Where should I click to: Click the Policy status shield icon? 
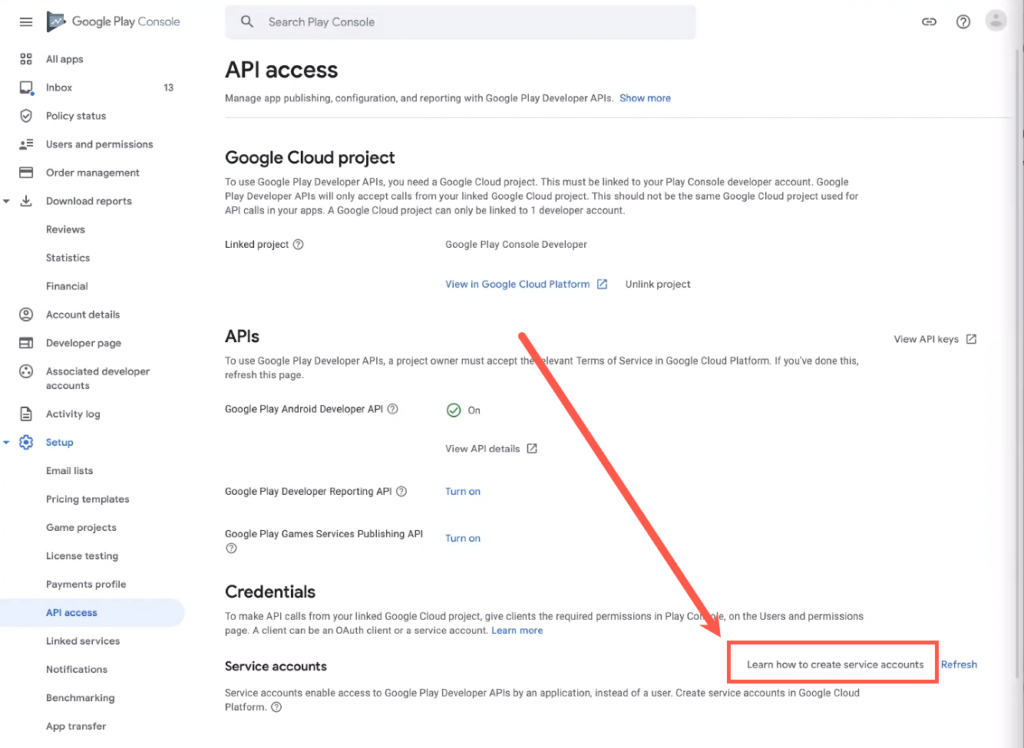[27, 115]
